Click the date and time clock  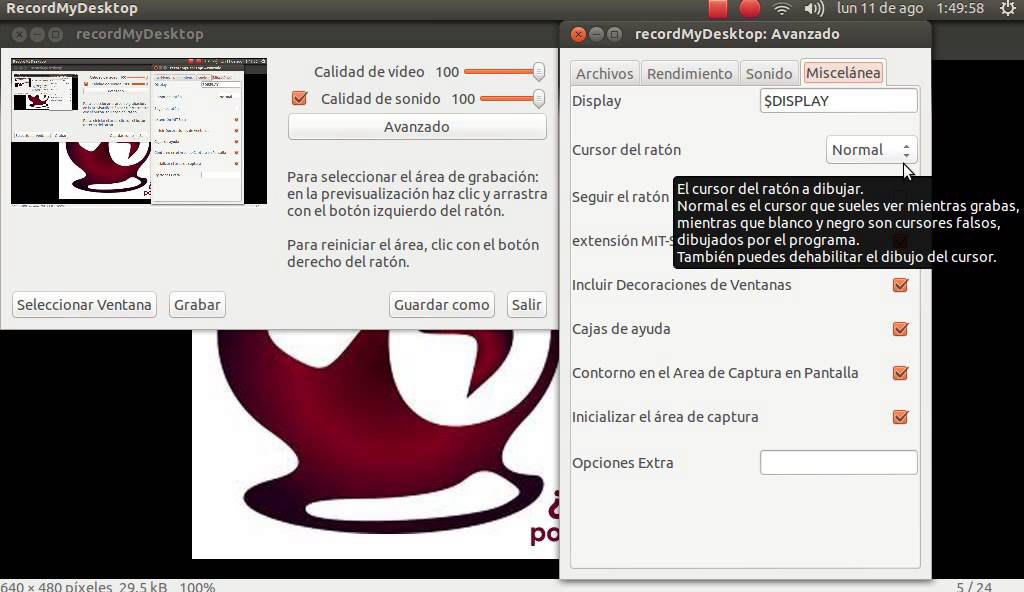pos(910,8)
